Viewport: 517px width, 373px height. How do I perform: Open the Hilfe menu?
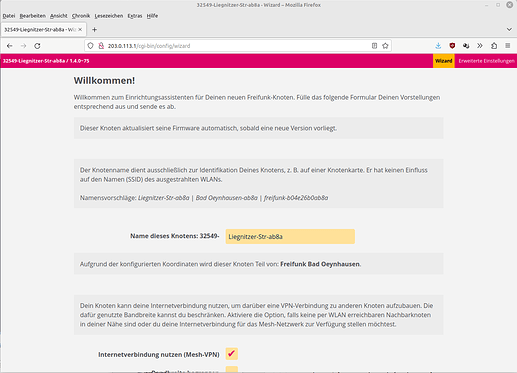pos(152,16)
